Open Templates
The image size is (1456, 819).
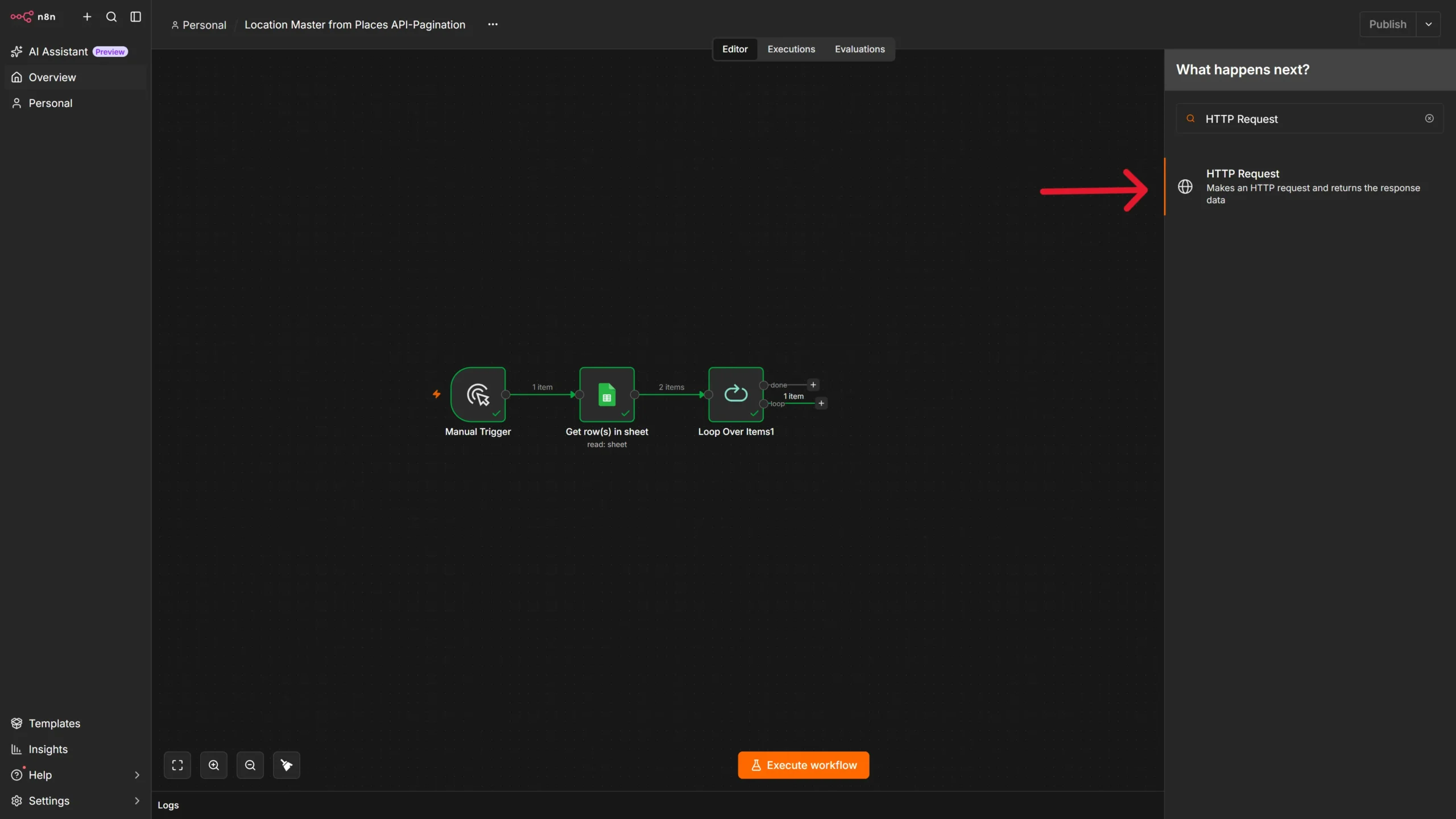pos(75,723)
